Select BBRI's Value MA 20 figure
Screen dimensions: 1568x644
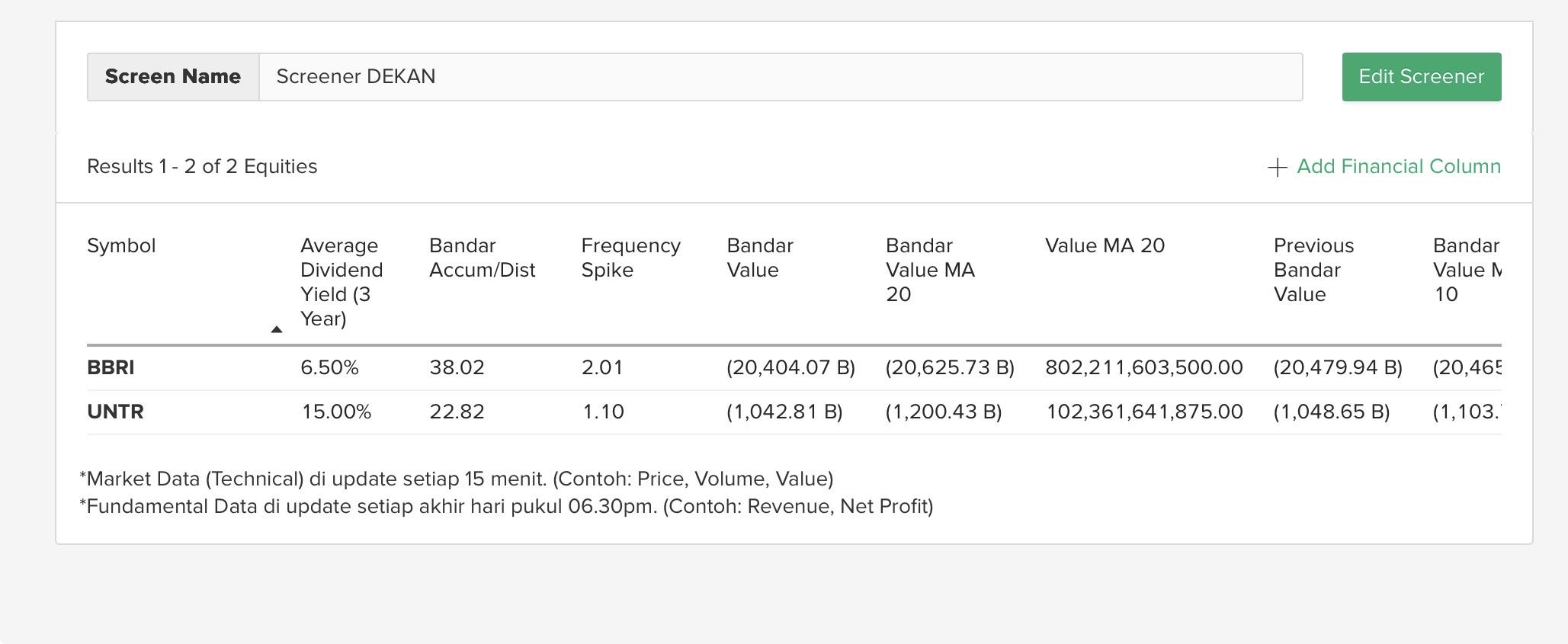[x=1143, y=367]
